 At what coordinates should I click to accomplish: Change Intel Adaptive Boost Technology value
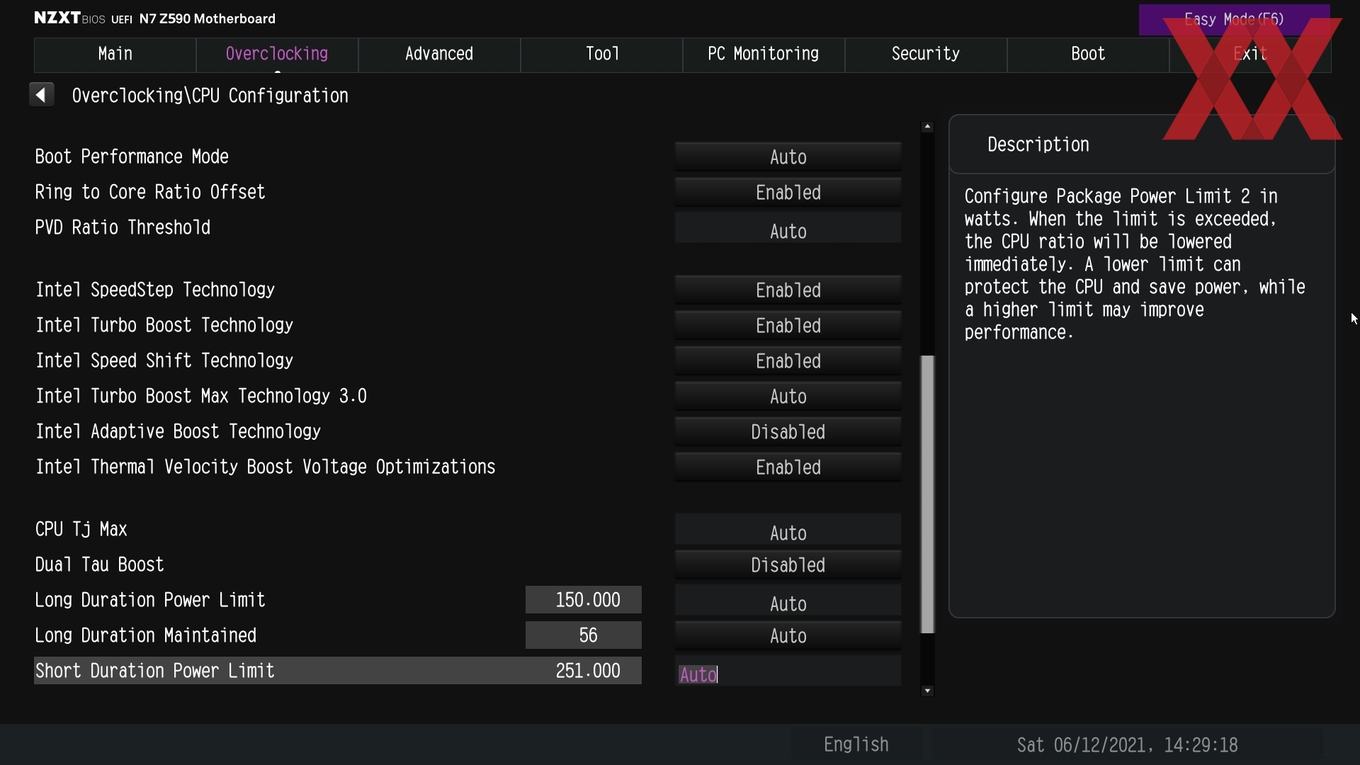point(788,432)
